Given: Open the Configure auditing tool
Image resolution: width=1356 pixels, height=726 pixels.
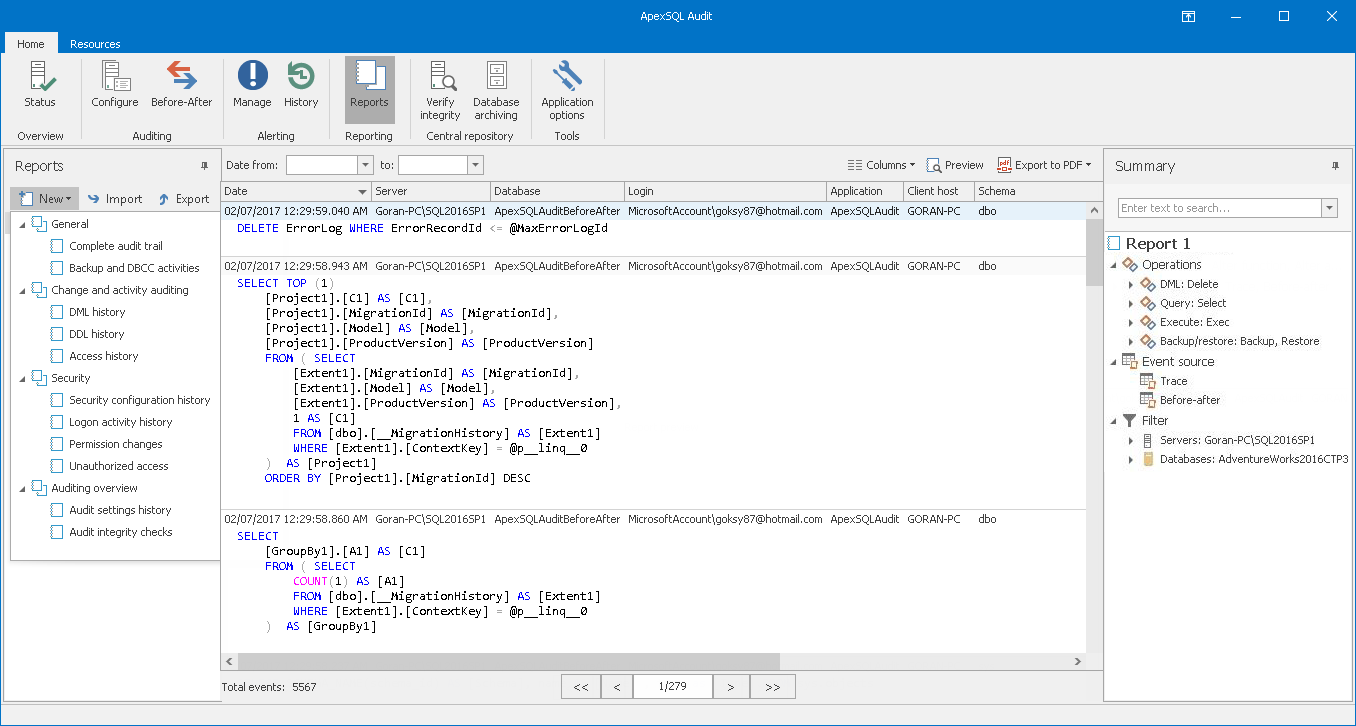Looking at the screenshot, I should click(x=115, y=85).
